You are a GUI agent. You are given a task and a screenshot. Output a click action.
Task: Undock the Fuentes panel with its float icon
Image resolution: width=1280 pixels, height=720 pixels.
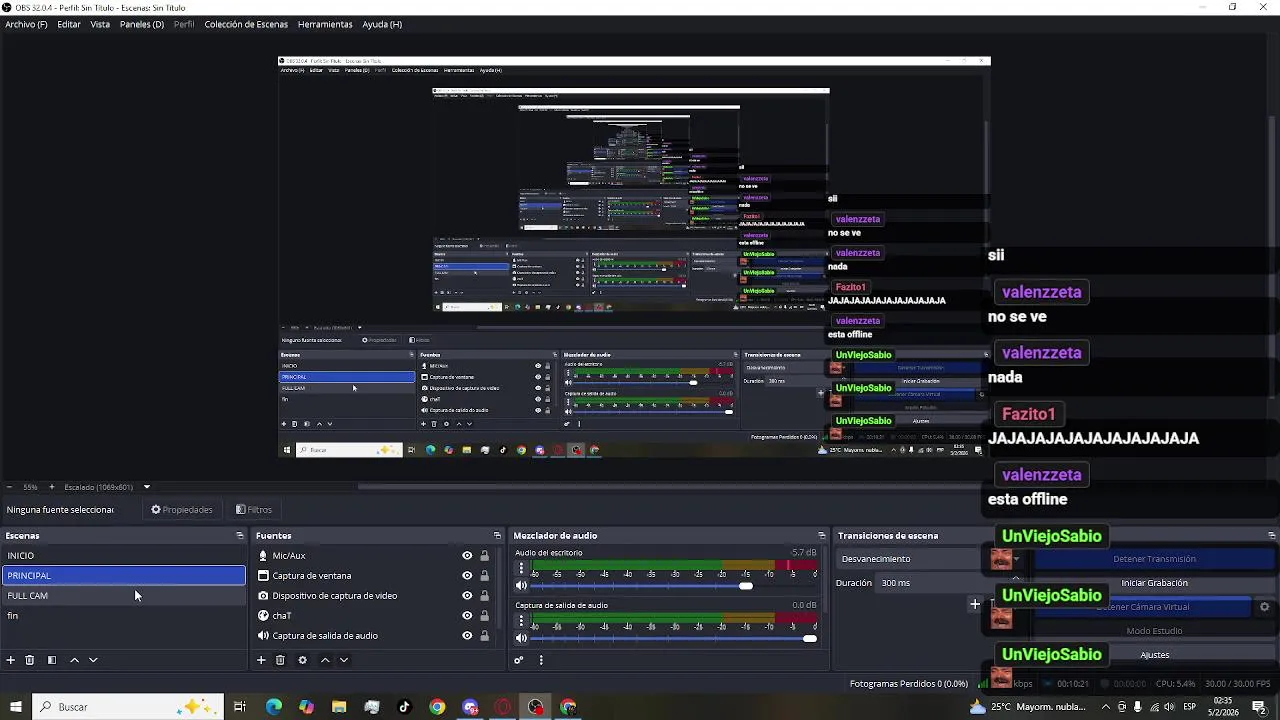tap(497, 536)
